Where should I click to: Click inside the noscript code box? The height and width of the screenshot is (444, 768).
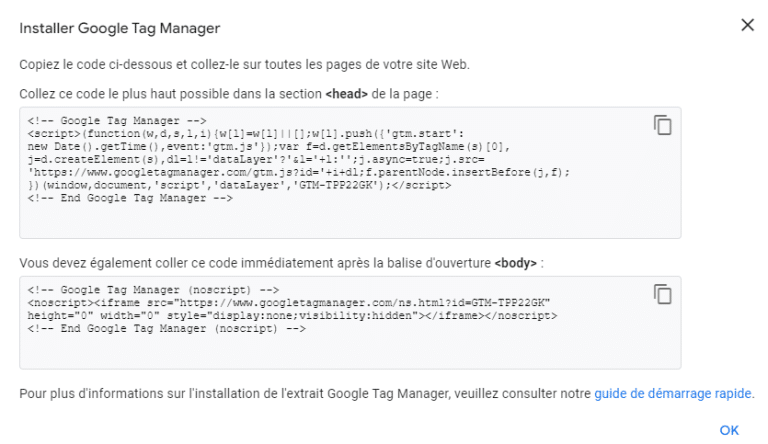pyautogui.click(x=350, y=322)
